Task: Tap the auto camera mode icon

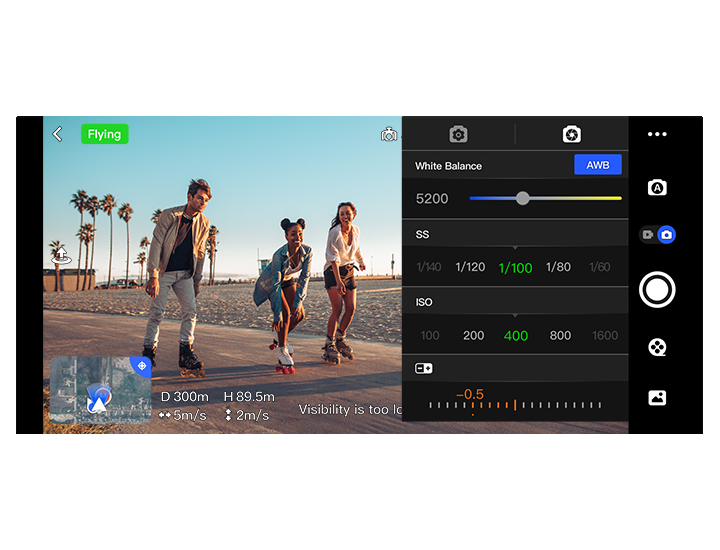Action: pos(656,188)
